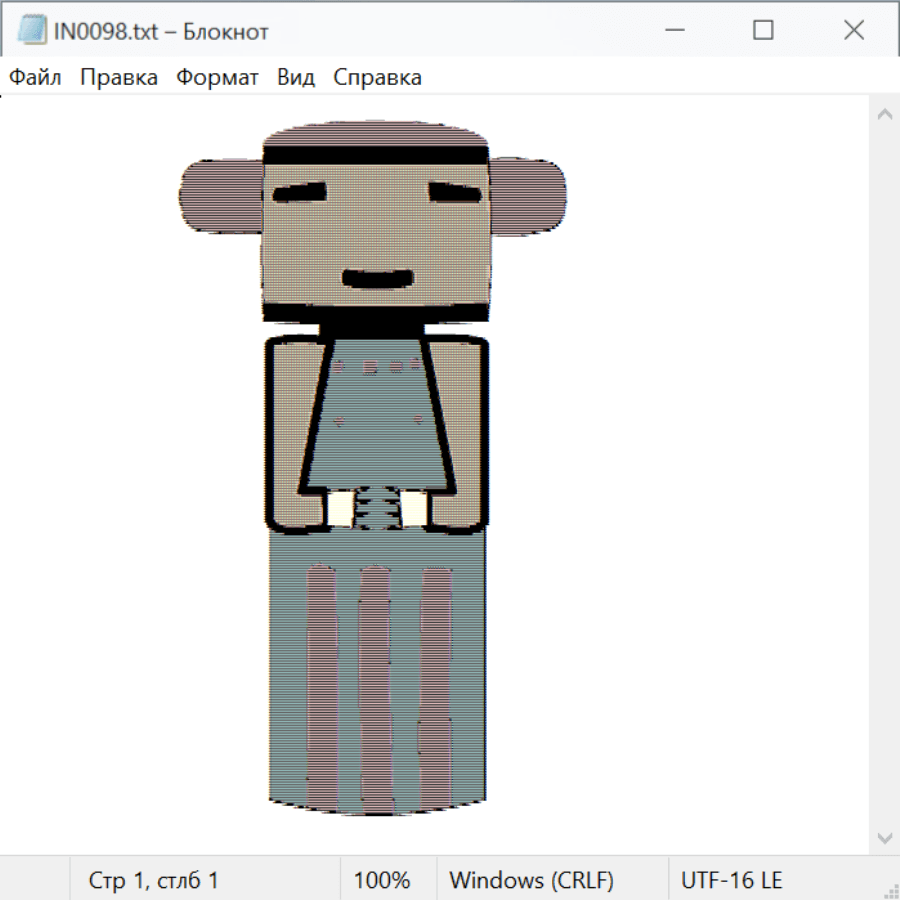Click the IN0098.txt window title text

coord(161,31)
